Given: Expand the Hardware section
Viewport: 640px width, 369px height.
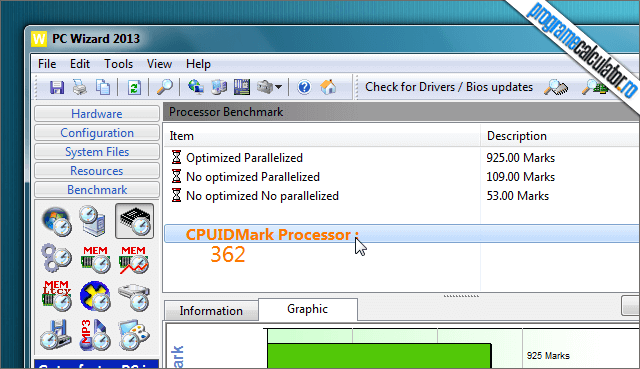Looking at the screenshot, I should click(x=97, y=113).
